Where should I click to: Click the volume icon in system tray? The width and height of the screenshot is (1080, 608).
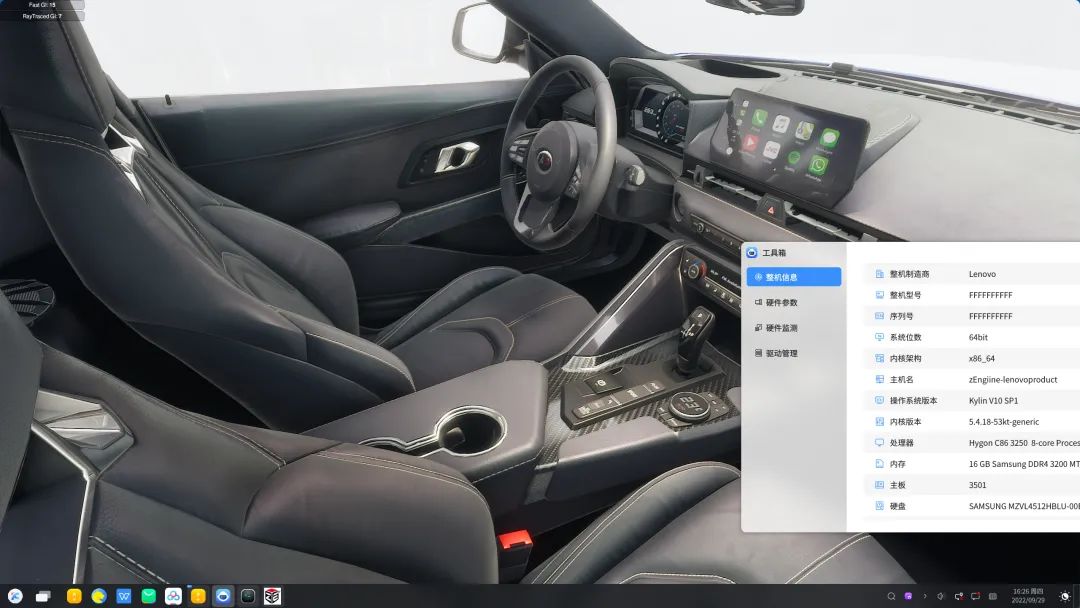[940, 596]
